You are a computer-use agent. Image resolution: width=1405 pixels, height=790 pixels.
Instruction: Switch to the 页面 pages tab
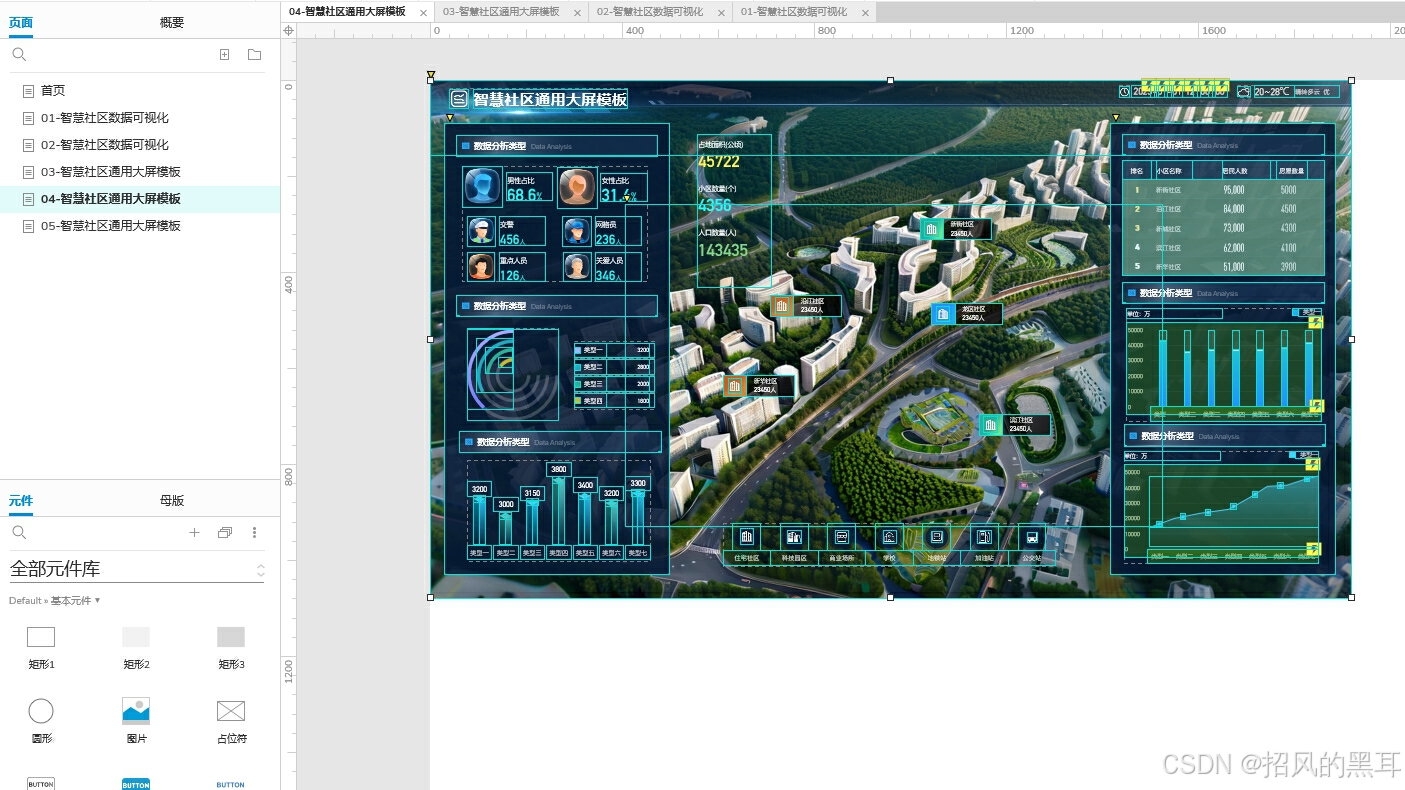point(21,22)
